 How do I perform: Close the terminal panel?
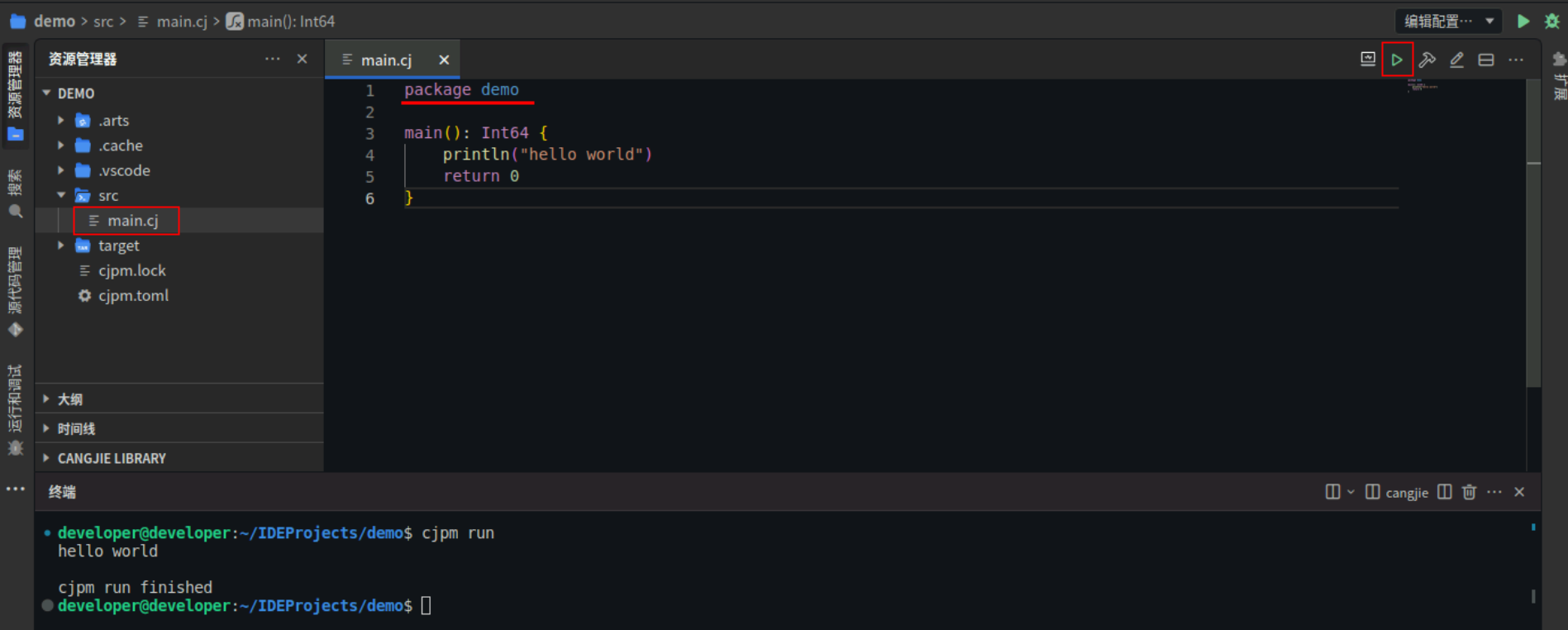(1519, 492)
